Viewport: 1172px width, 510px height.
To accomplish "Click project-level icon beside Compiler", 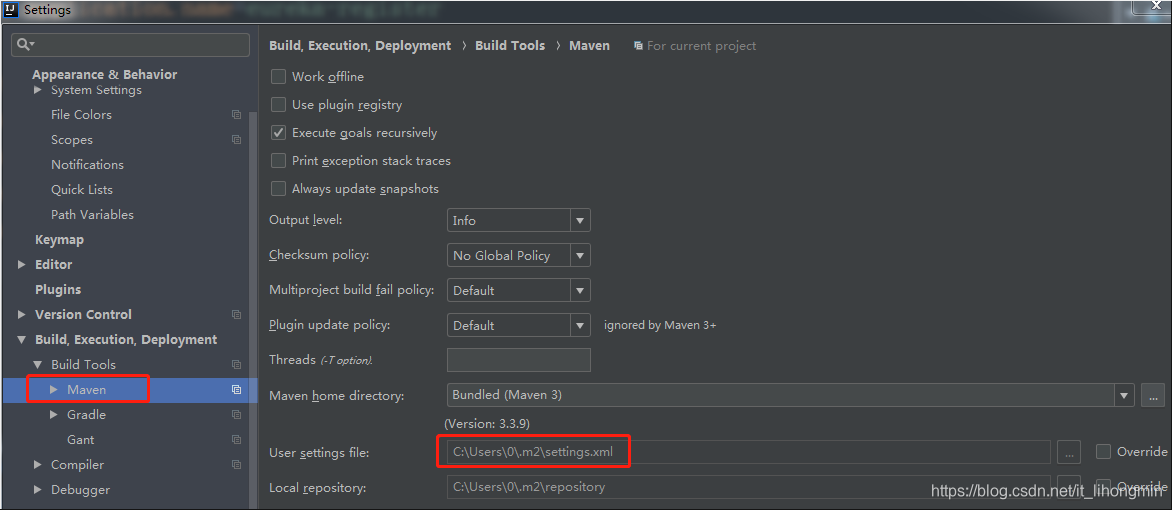I will [x=236, y=465].
